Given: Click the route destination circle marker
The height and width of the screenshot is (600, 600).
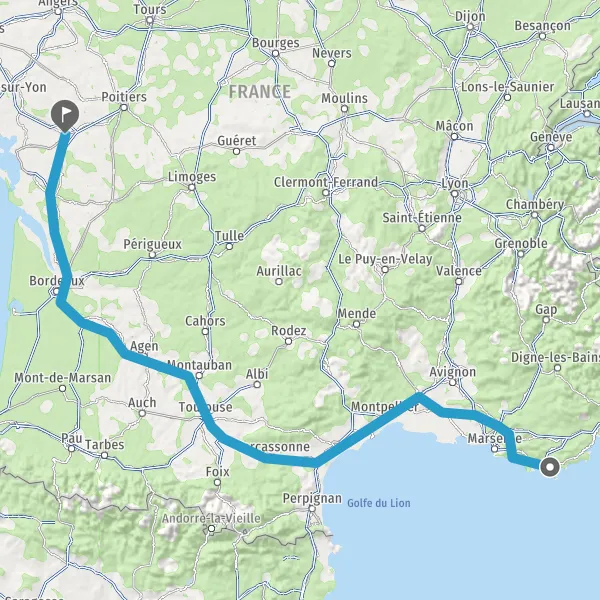Looking at the screenshot, I should point(550,467).
